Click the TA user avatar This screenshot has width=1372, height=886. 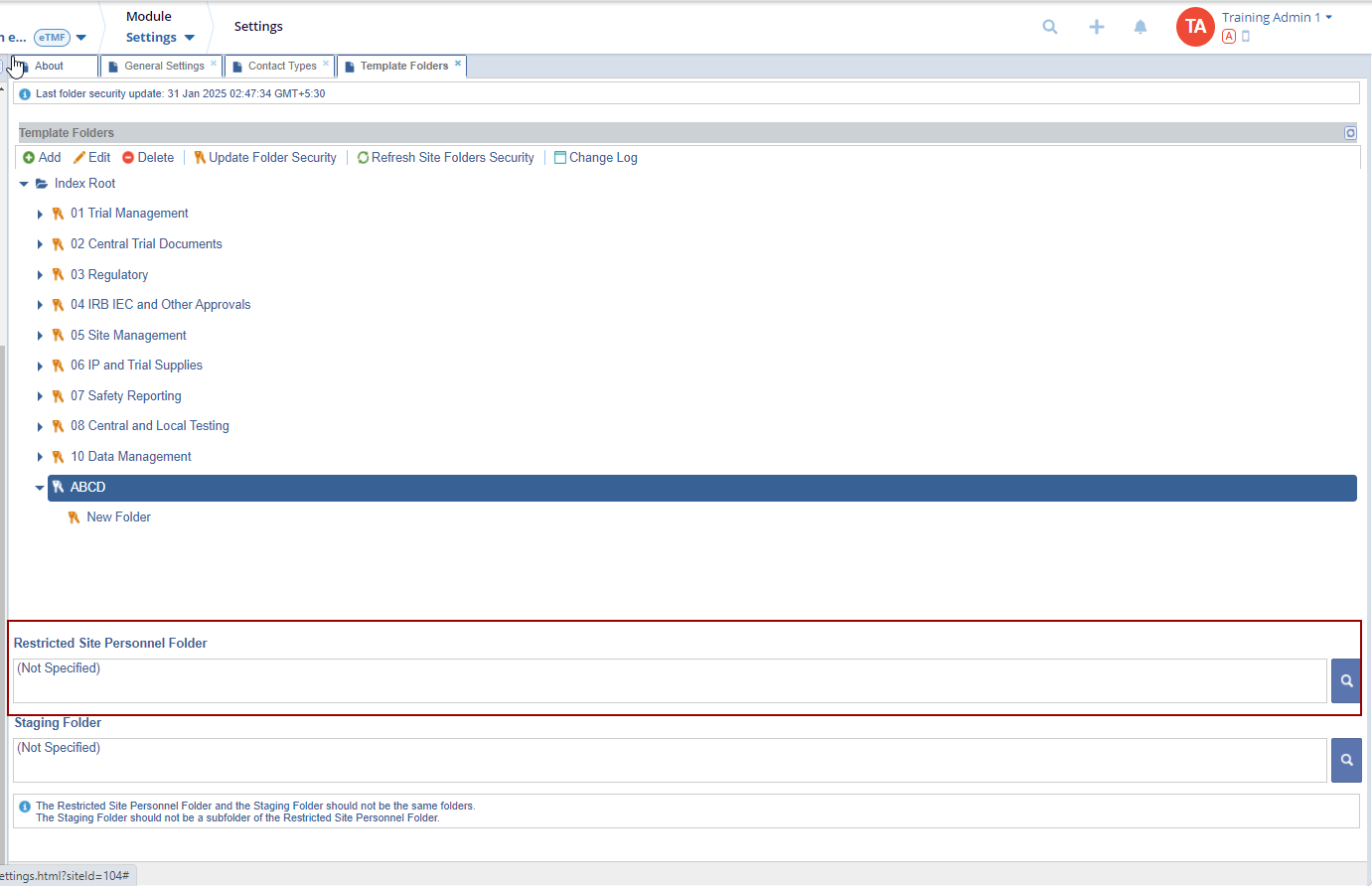pyautogui.click(x=1195, y=27)
